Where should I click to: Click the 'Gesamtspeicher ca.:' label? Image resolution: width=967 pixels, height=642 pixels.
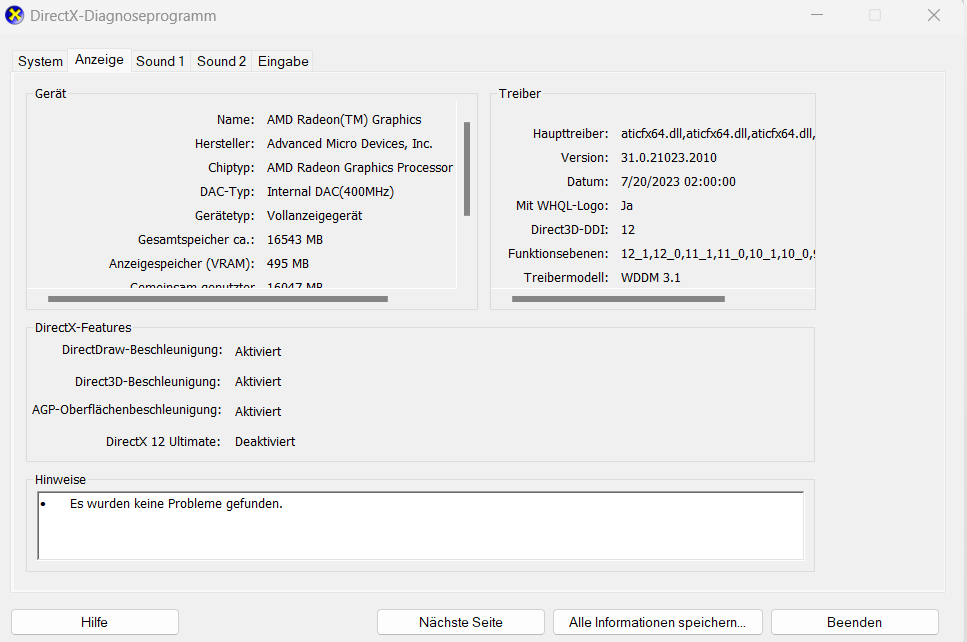pos(196,240)
